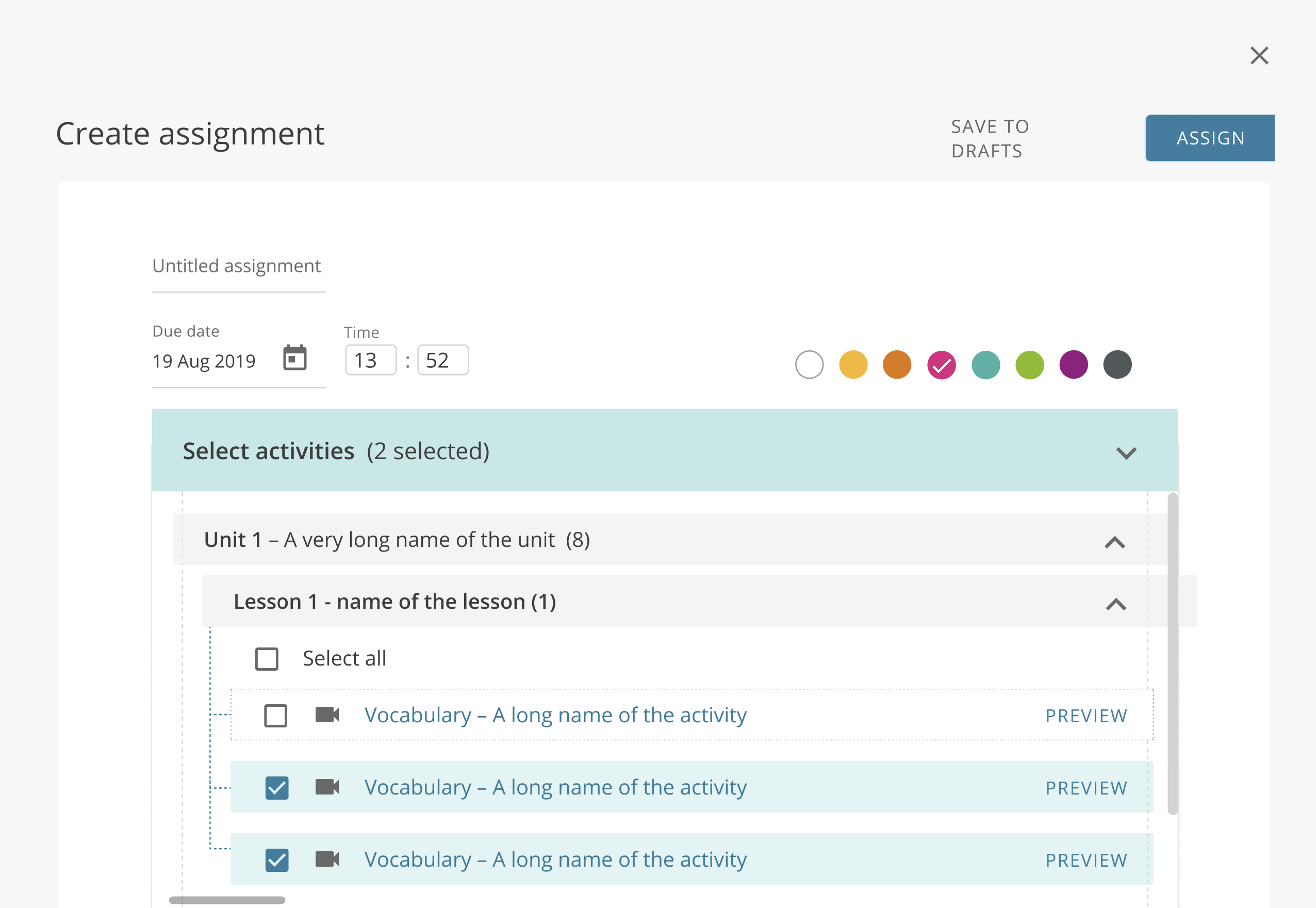Click video icon of first checked activity
Image resolution: width=1316 pixels, height=908 pixels.
coord(327,787)
